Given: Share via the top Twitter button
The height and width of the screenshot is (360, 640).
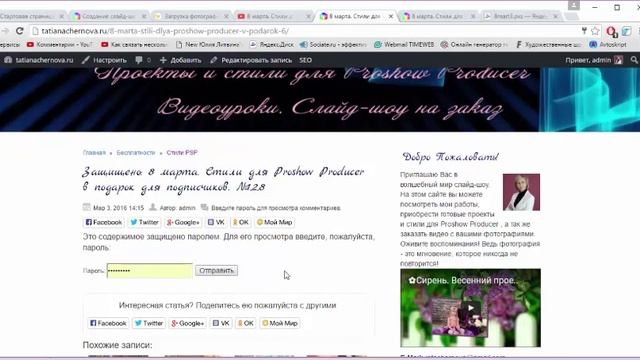Looking at the screenshot, I should point(144,222).
